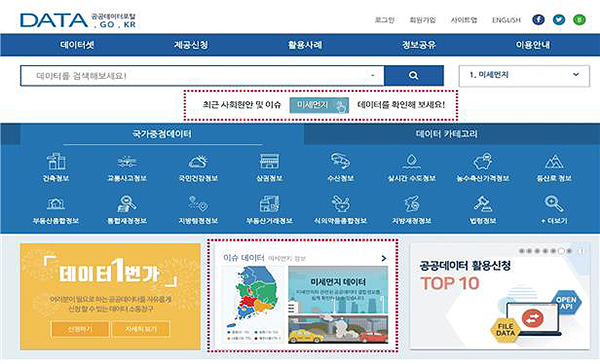600x364 pixels.
Task: Open the 공공데이터 활용신청 TOP 10 banner
Action: coord(500,297)
